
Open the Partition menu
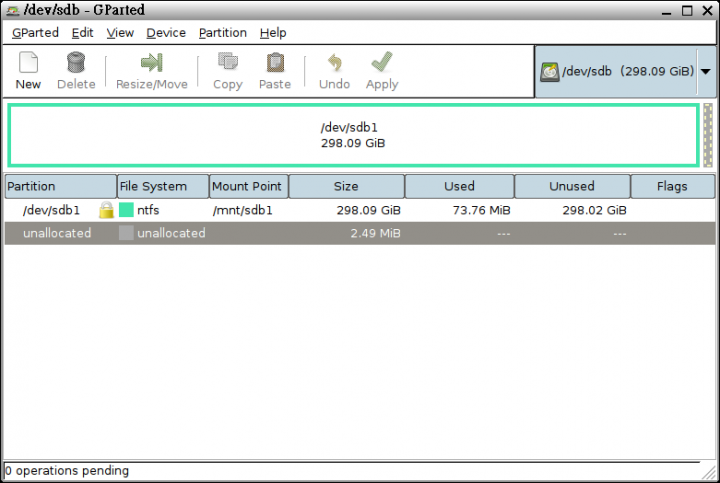(223, 33)
